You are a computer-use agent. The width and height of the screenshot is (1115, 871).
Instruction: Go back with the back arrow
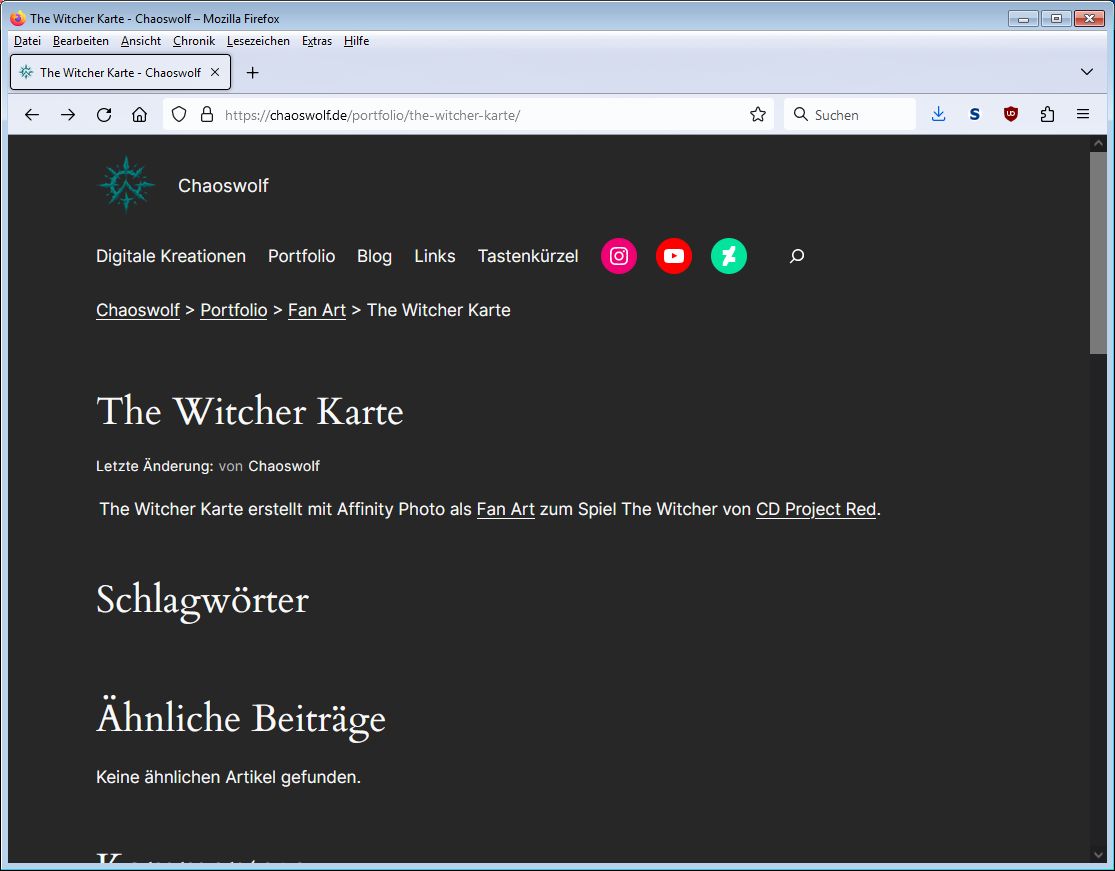tap(31, 114)
